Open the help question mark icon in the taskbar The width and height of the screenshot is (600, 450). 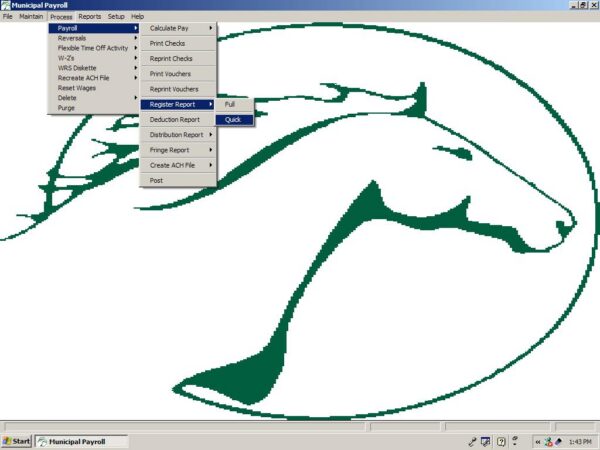click(x=502, y=441)
